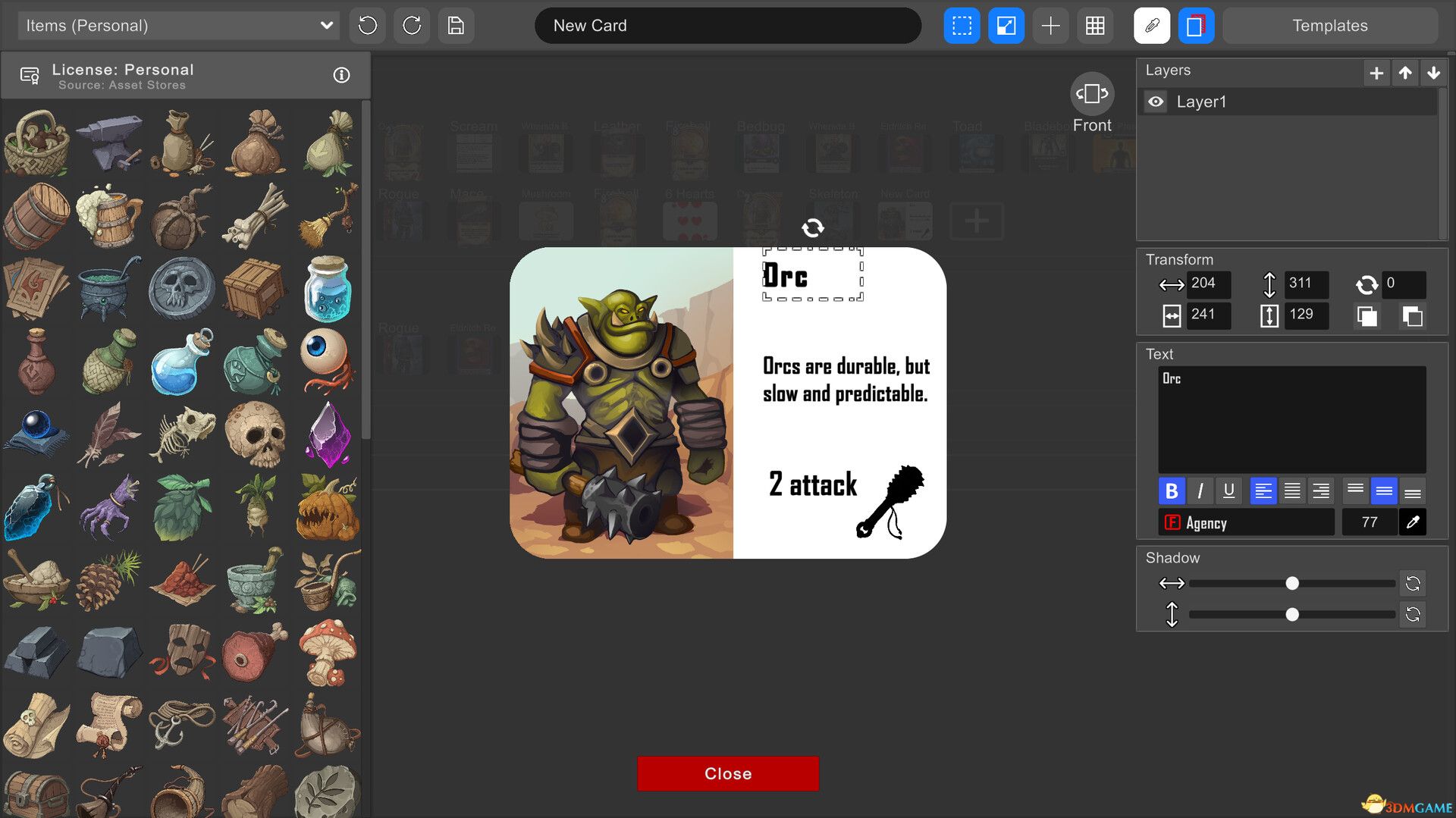1456x818 pixels.
Task: Select the marquee selection tool in the toolbar
Action: coord(961,25)
